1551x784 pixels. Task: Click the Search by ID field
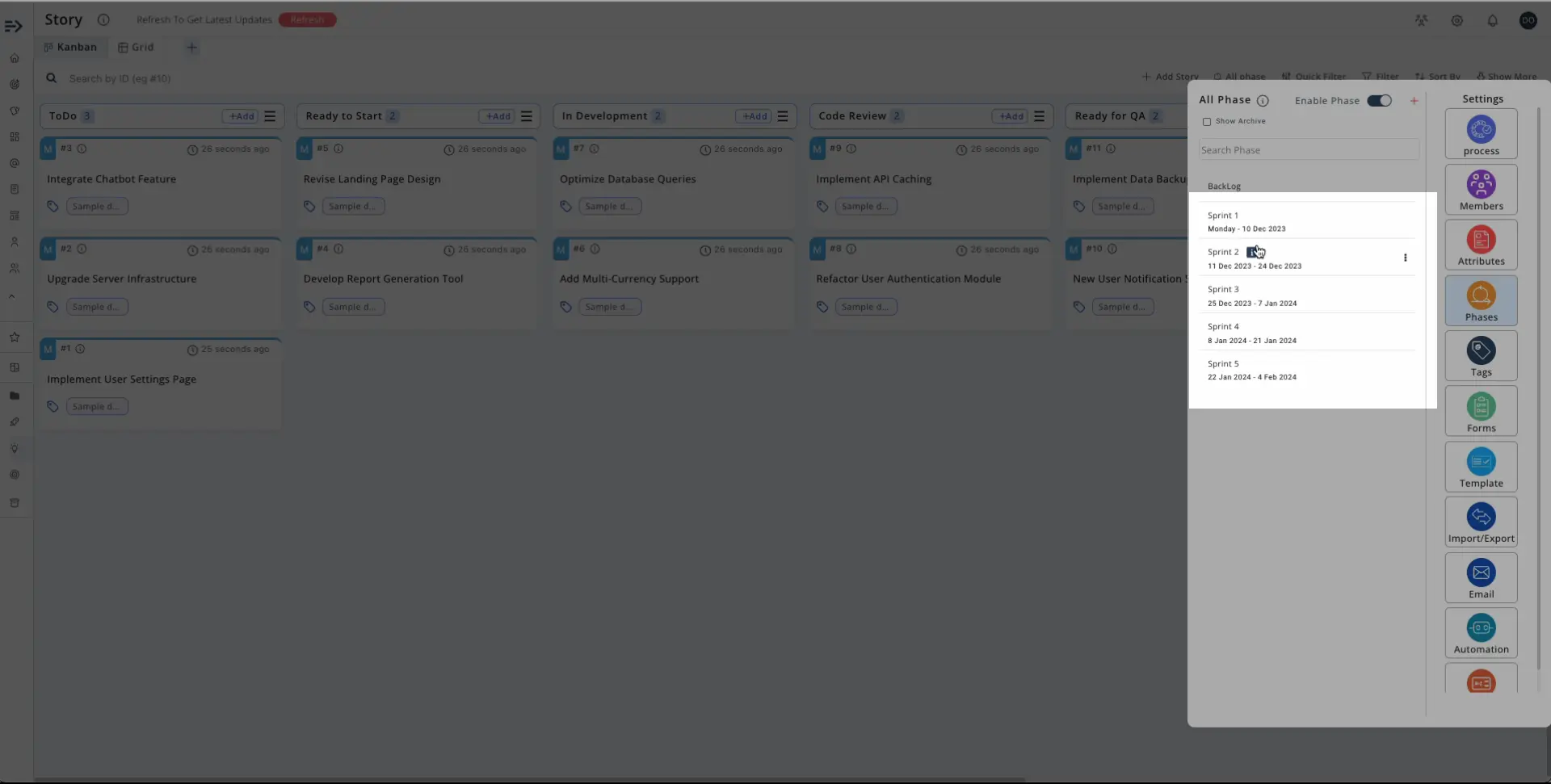click(x=120, y=78)
